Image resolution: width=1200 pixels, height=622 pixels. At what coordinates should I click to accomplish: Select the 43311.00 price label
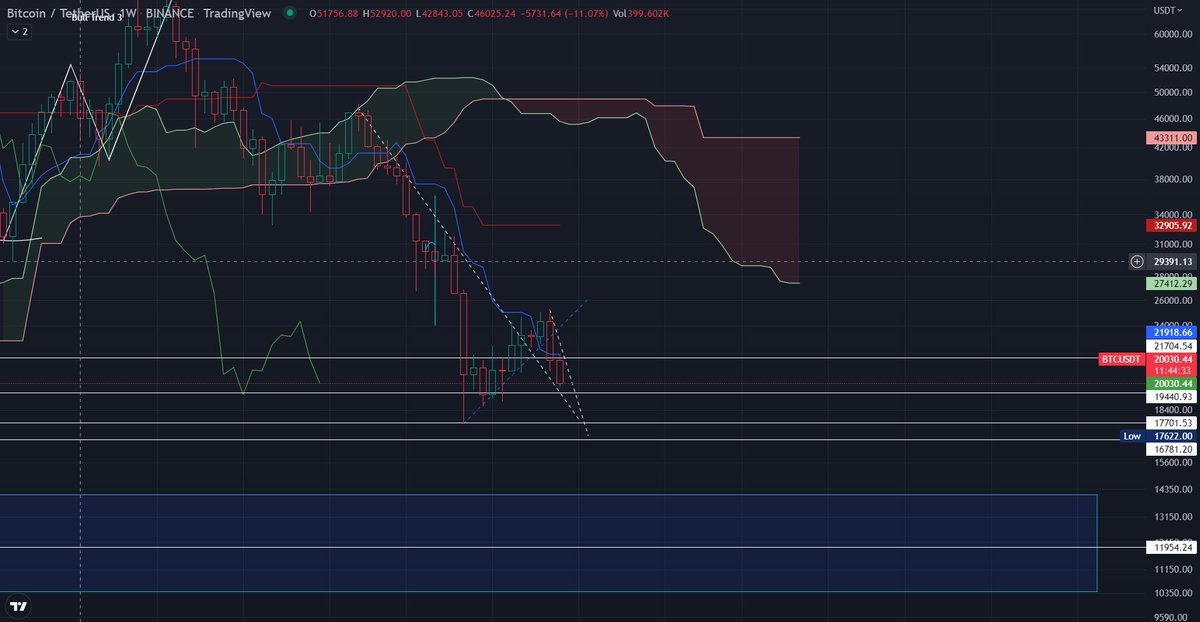[1173, 137]
